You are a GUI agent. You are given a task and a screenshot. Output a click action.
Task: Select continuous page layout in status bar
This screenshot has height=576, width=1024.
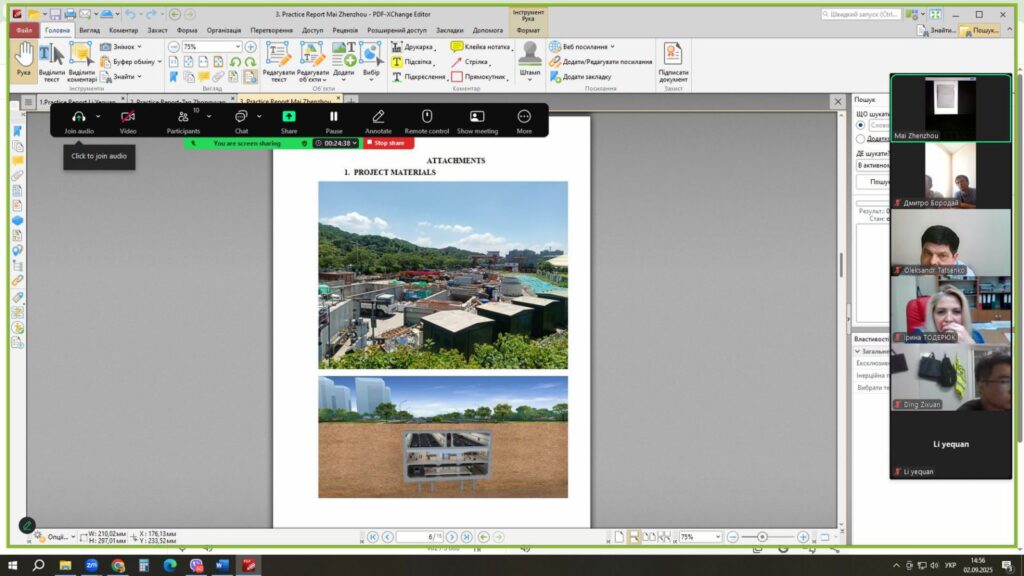click(x=633, y=537)
